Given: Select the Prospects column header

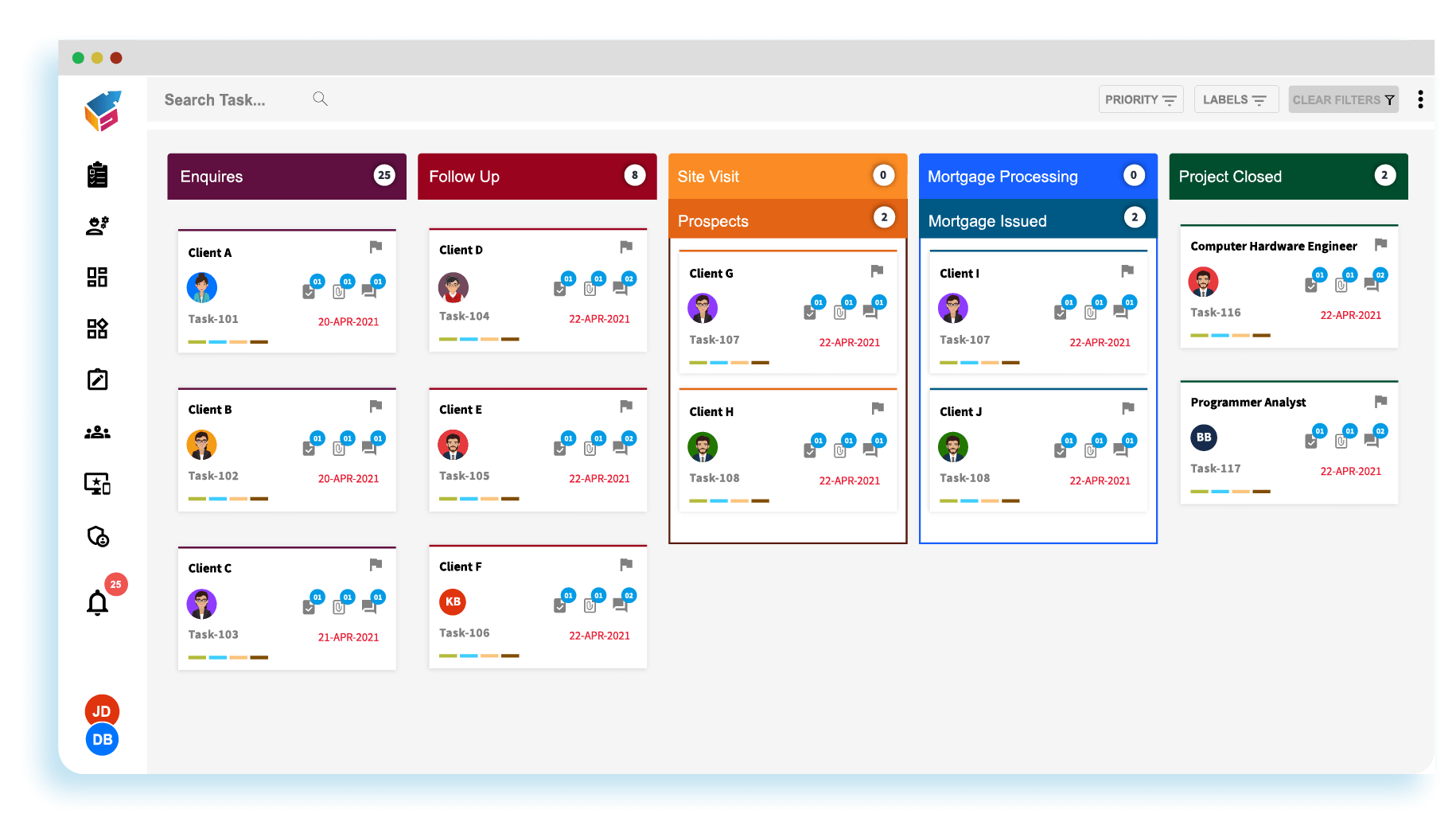Looking at the screenshot, I should pyautogui.click(x=788, y=220).
